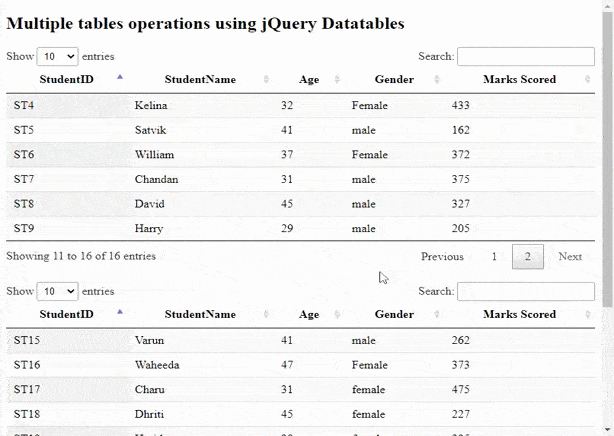Open first table's entries count dropdown
The height and width of the screenshot is (436, 614).
point(57,57)
